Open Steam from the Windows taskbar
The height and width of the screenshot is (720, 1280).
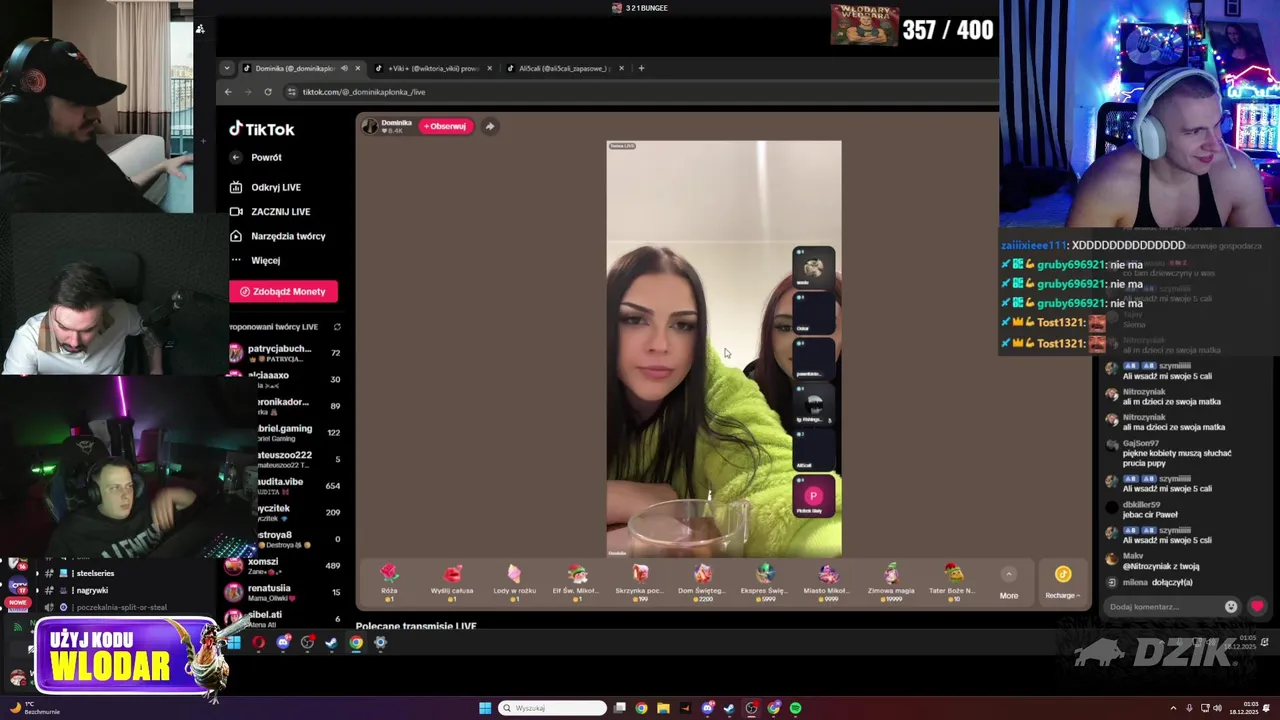click(729, 708)
